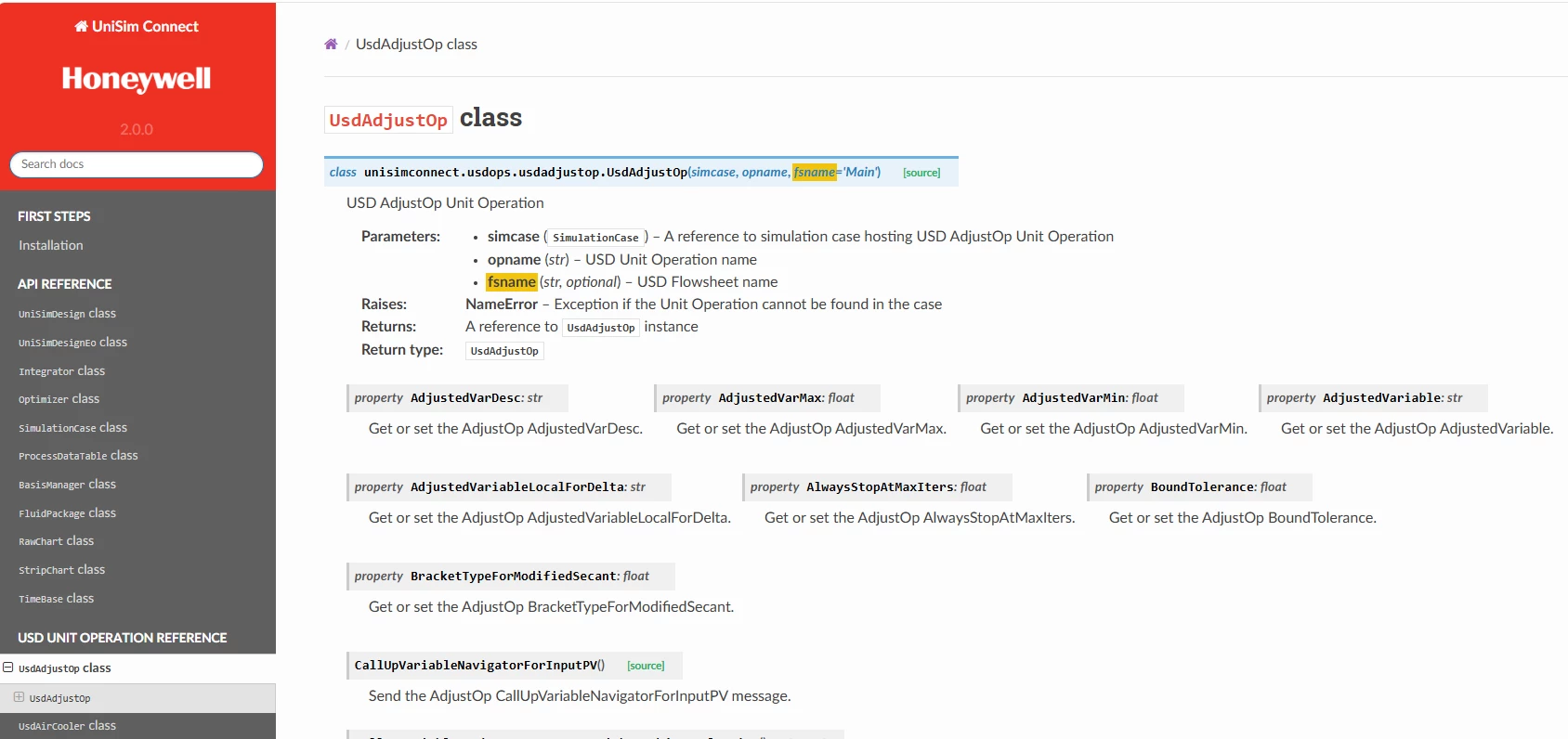Click version number 2.0.0
Viewport: 1568px width, 739px height.
coord(137,129)
